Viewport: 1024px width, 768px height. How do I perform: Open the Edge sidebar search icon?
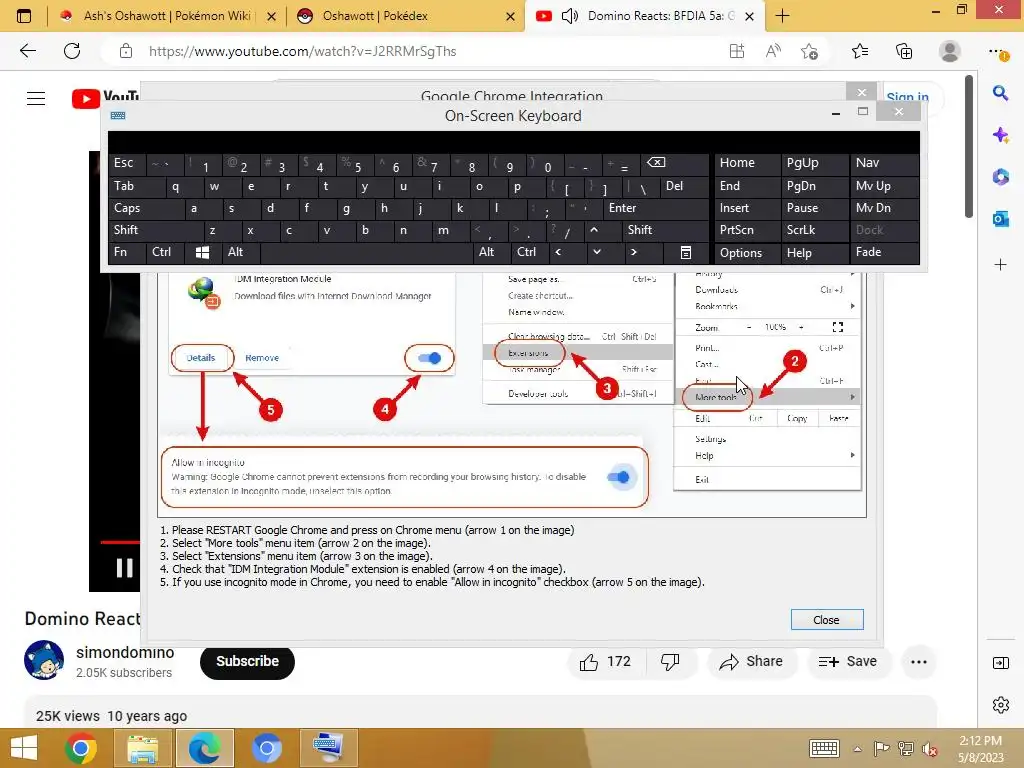pyautogui.click(x=1000, y=93)
